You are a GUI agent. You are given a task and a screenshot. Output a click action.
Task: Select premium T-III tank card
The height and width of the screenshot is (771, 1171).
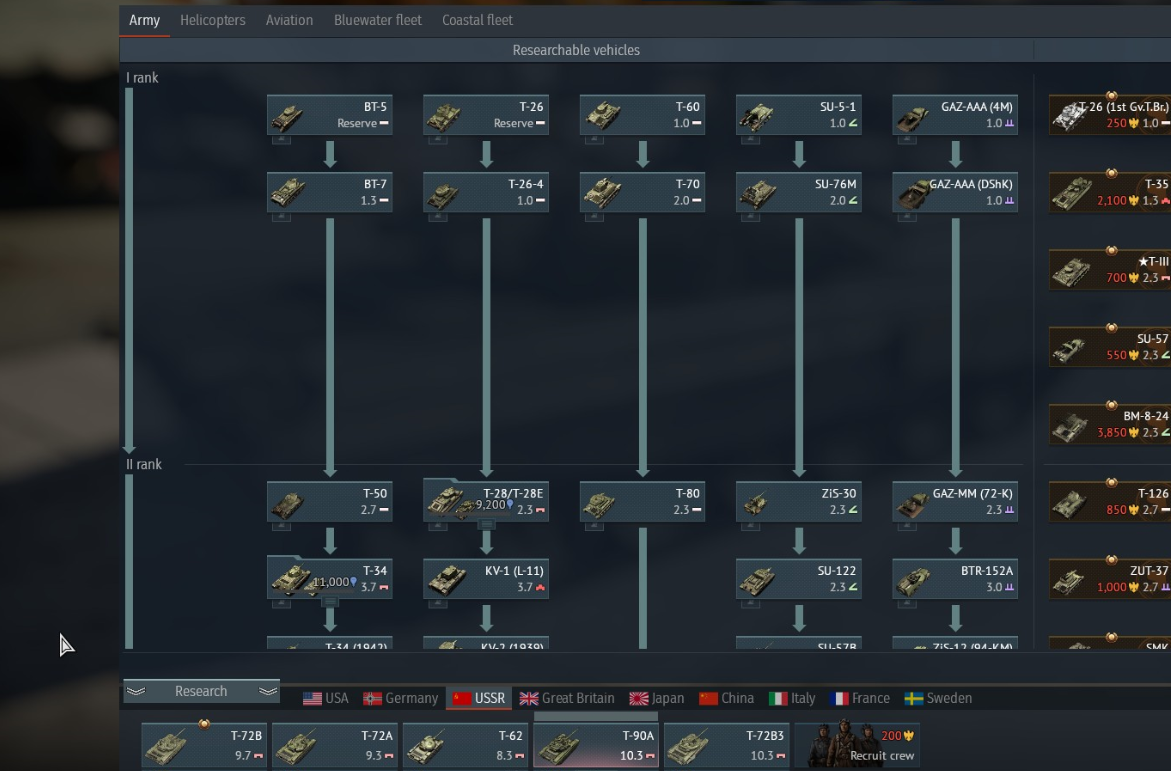[1110, 270]
